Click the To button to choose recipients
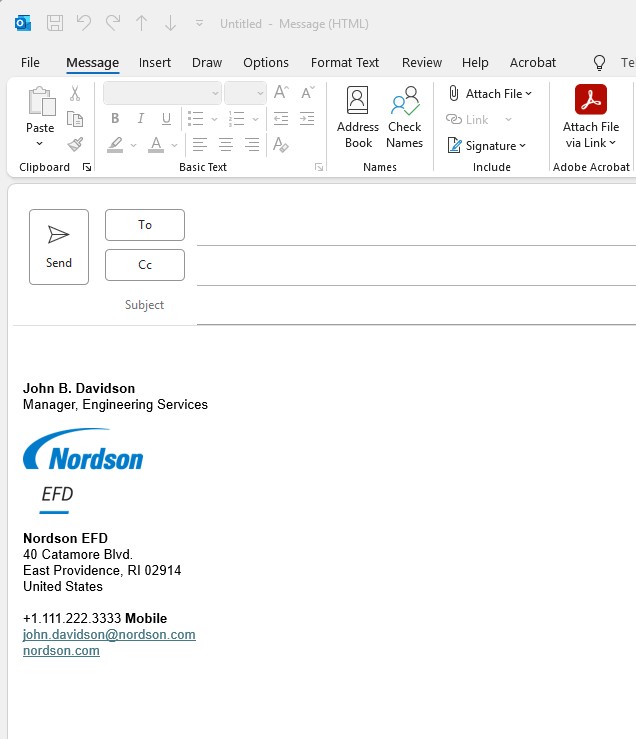This screenshot has width=636, height=739. tap(145, 225)
